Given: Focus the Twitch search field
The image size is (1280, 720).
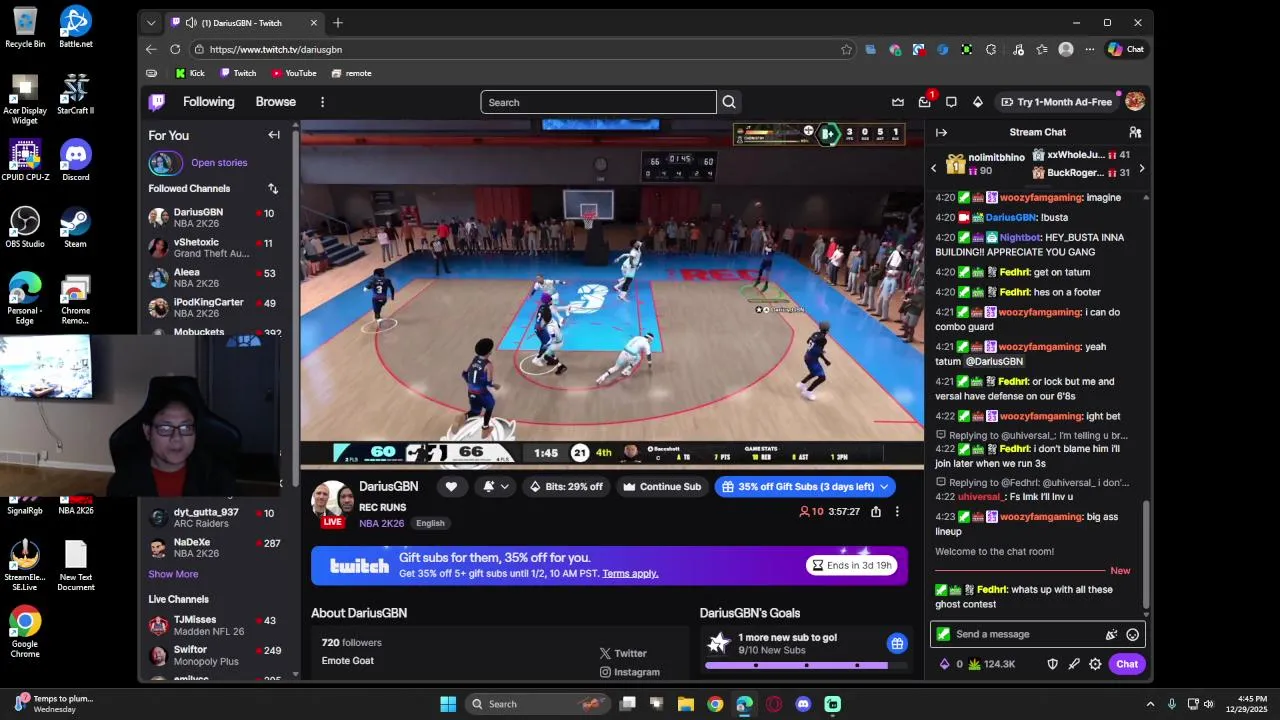Looking at the screenshot, I should [598, 102].
